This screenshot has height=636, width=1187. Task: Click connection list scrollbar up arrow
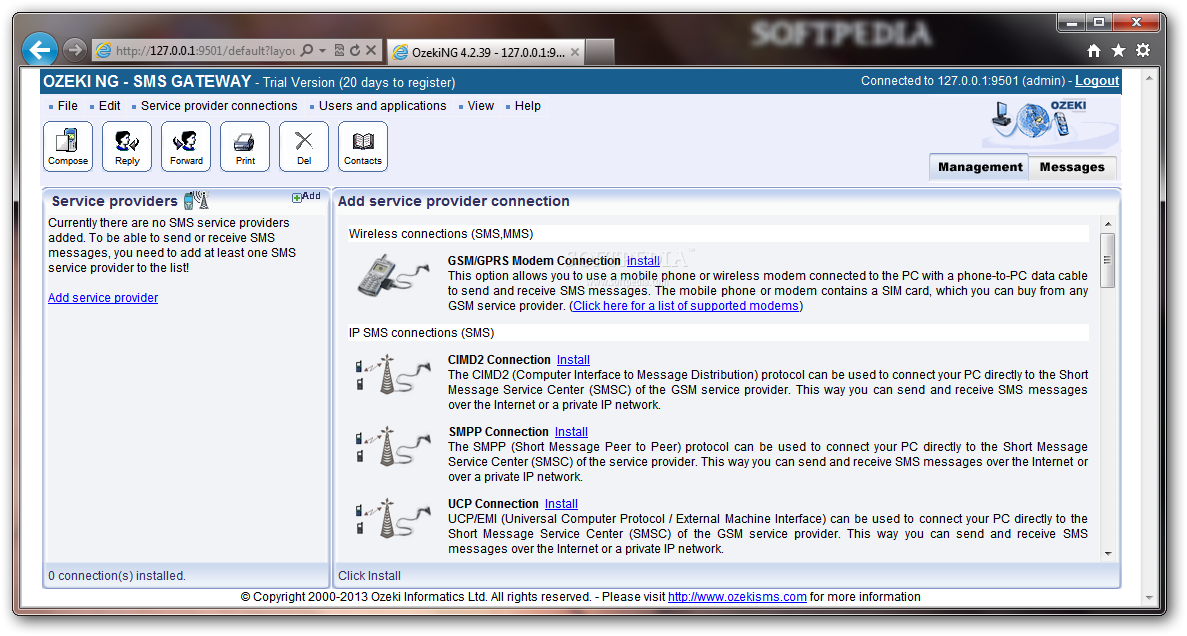coord(1108,224)
